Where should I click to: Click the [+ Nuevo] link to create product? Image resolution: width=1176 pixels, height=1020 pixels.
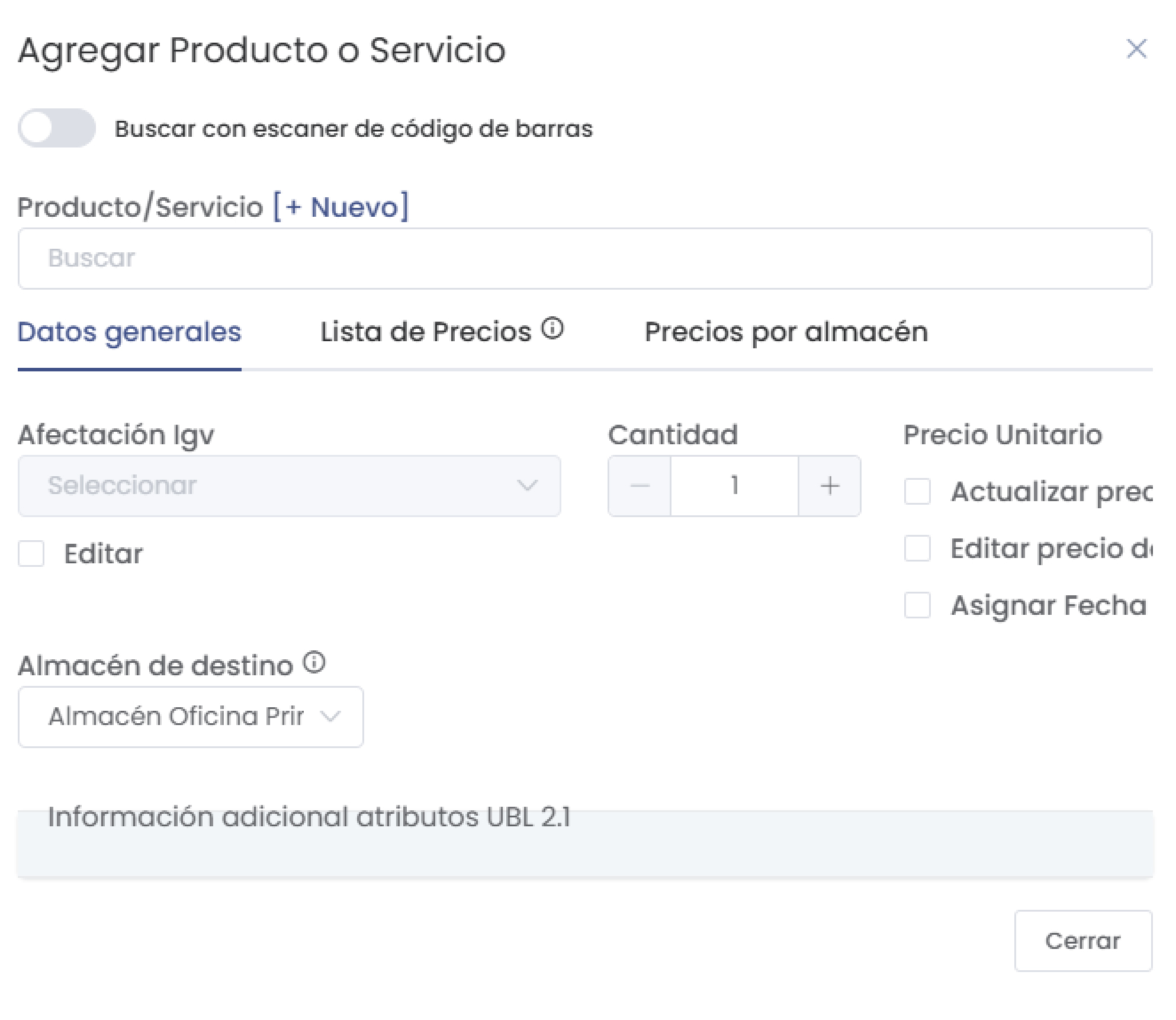340,206
